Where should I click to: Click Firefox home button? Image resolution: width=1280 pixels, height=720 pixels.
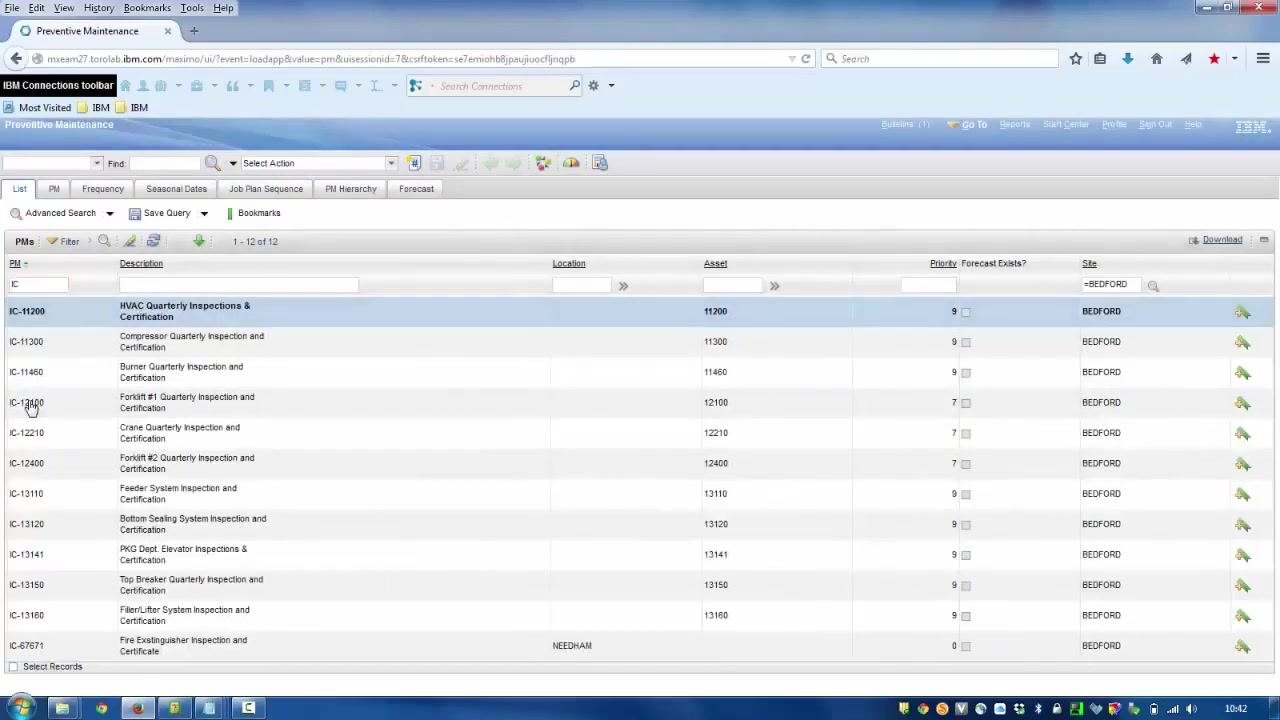tap(1157, 59)
